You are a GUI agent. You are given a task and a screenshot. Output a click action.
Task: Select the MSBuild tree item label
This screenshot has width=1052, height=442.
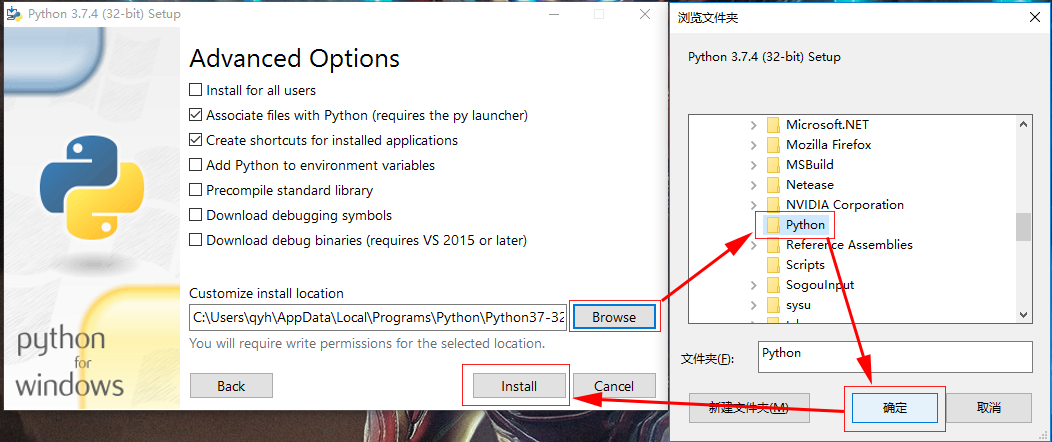click(x=810, y=165)
